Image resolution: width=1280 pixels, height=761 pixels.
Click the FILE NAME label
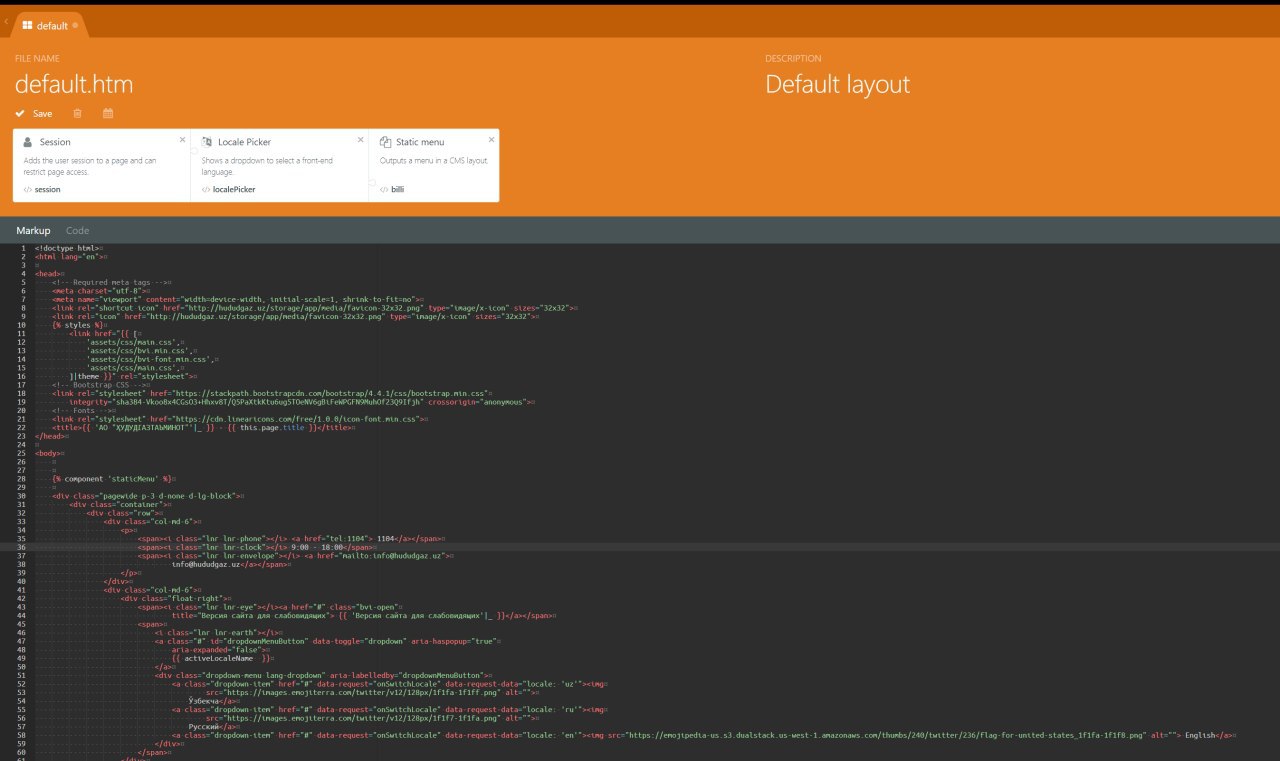click(x=37, y=59)
